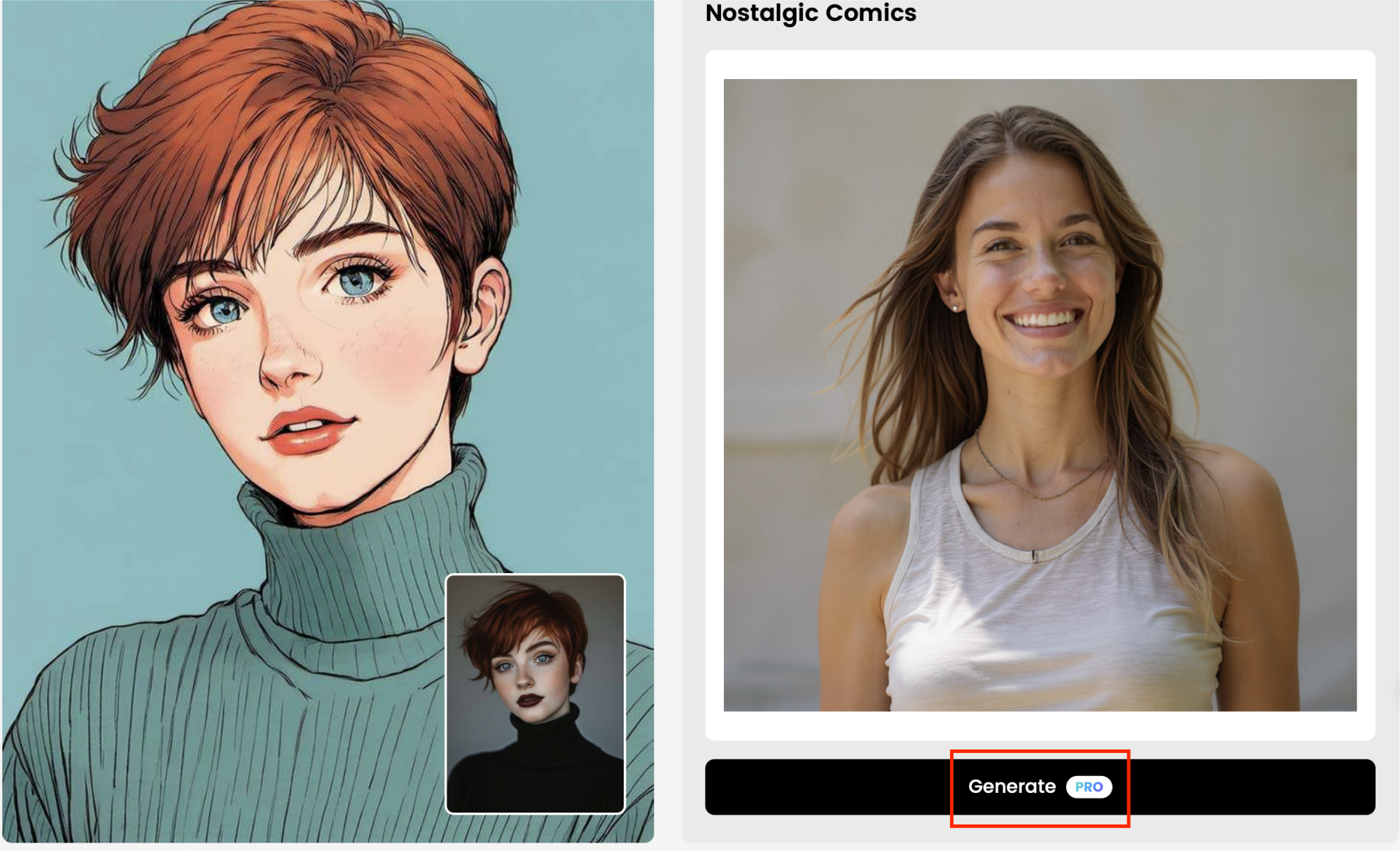Click white margin under the uploaded photo
This screenshot has width=1400, height=851.
point(1039,726)
